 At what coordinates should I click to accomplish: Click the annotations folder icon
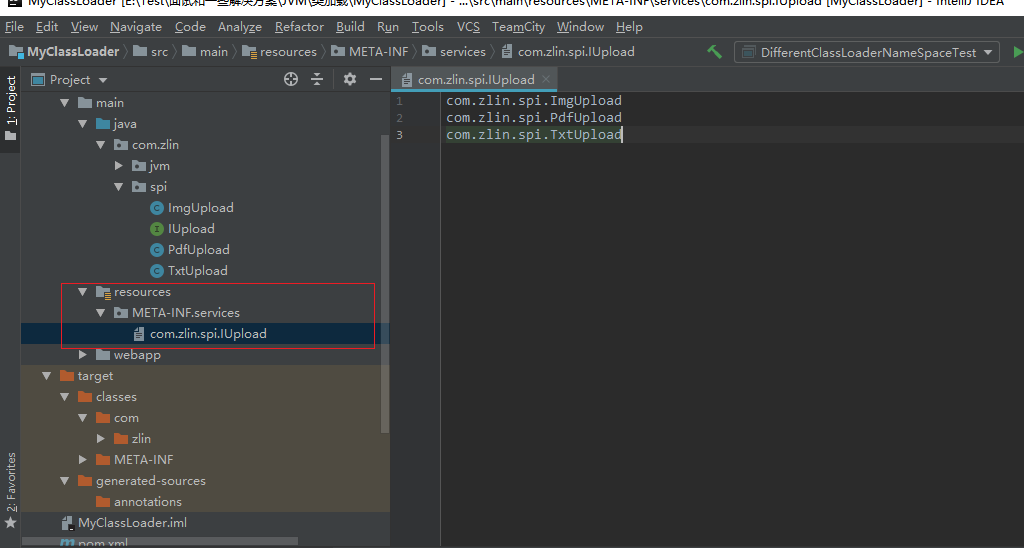[x=103, y=502]
